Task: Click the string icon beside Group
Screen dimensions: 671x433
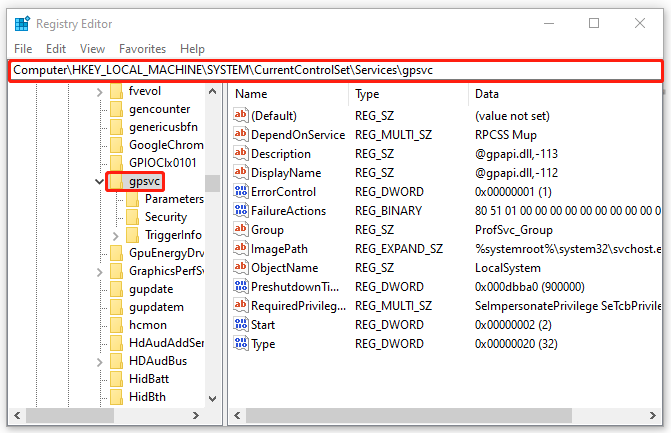Action: tap(241, 229)
